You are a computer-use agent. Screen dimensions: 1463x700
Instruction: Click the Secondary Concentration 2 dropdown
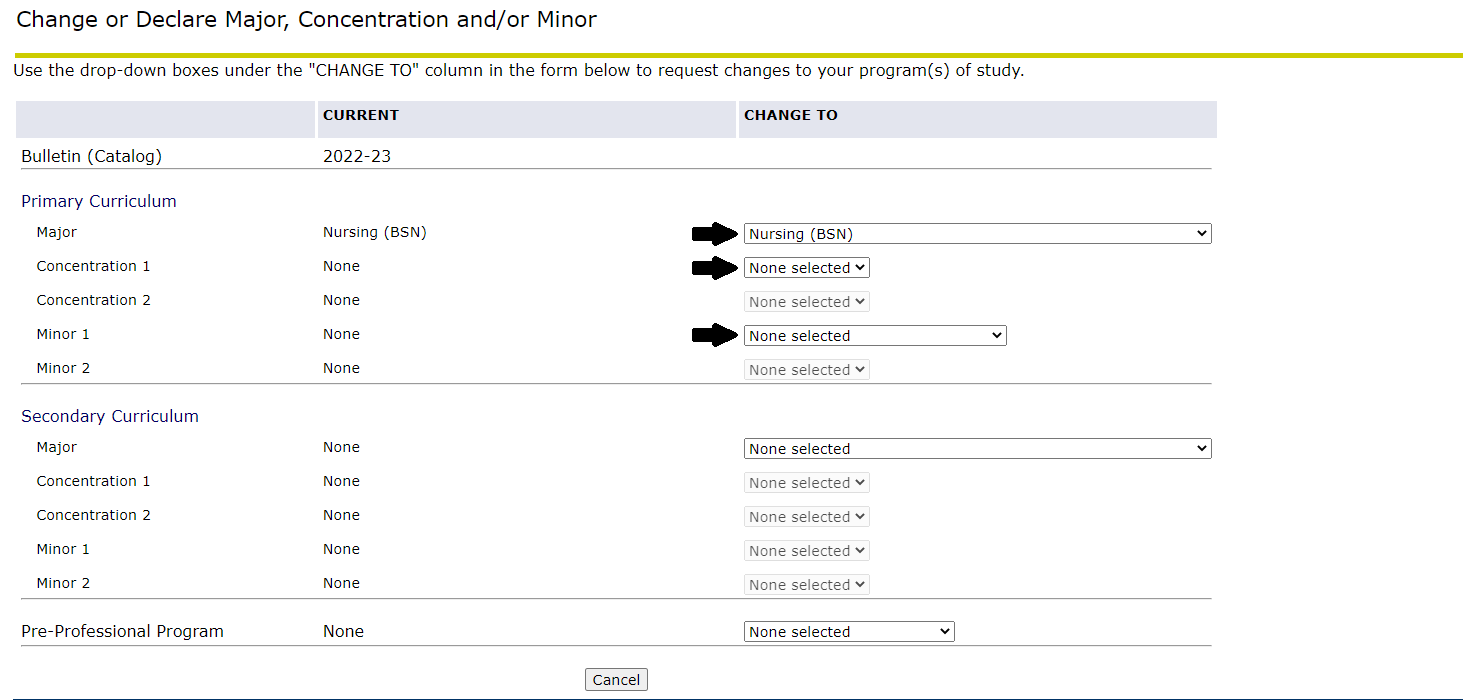806,517
